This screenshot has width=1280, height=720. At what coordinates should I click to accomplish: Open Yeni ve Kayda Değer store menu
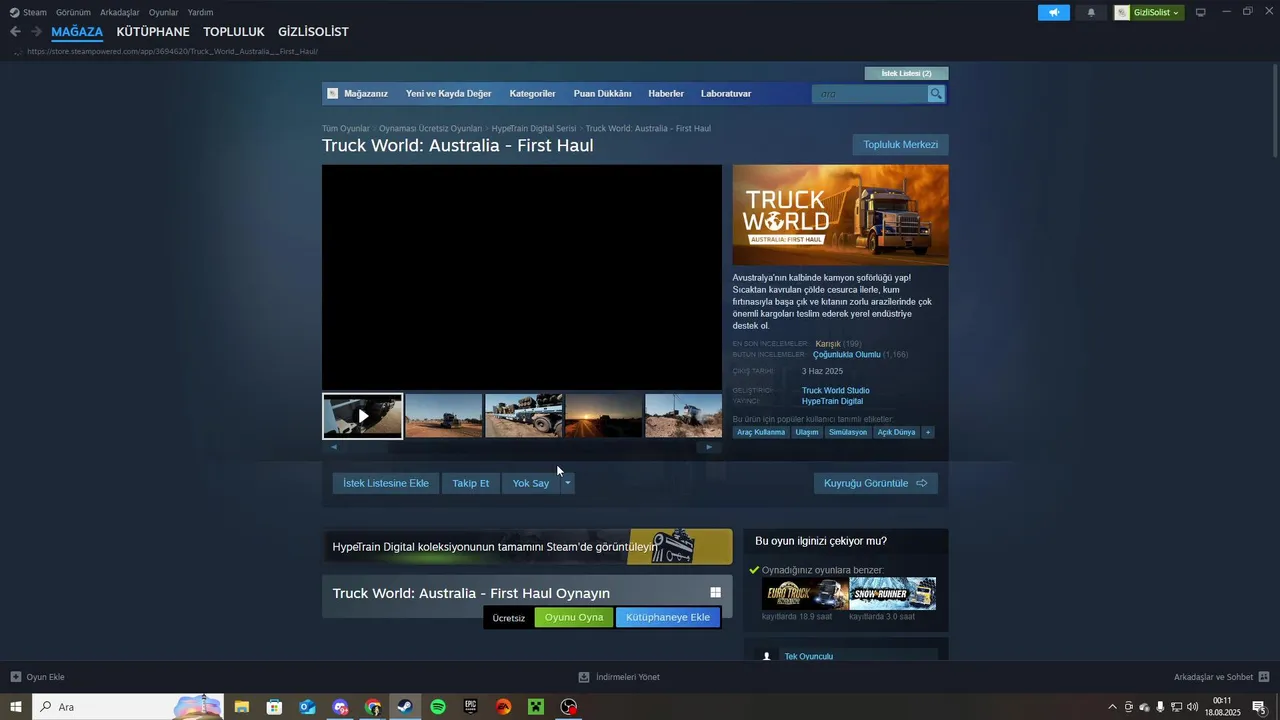click(449, 94)
